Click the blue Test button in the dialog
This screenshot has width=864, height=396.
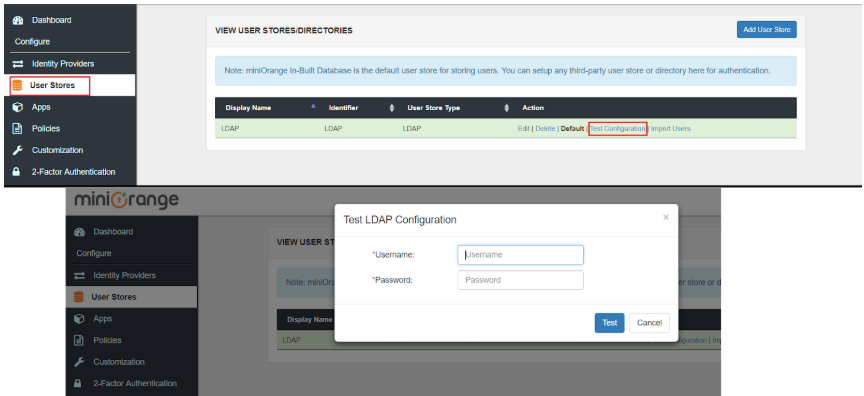click(x=609, y=323)
